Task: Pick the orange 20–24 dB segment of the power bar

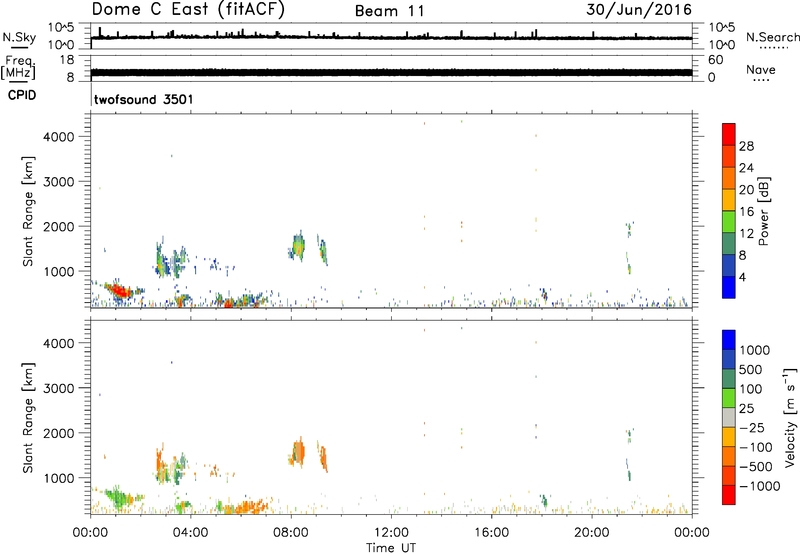Action: 729,178
